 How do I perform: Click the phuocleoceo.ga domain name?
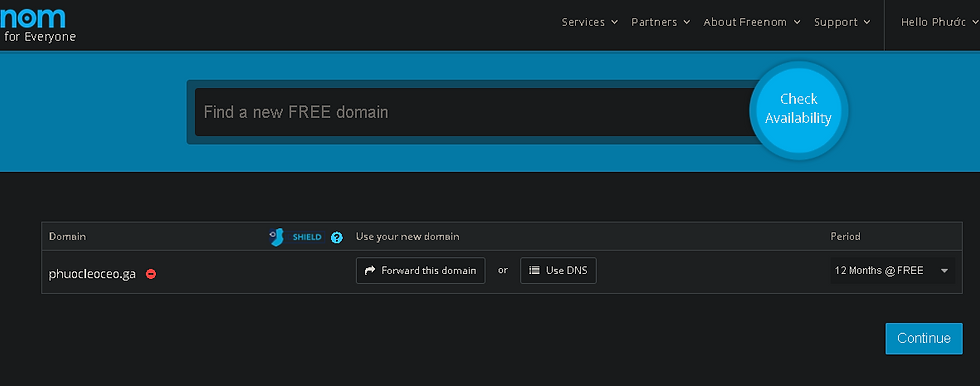coord(92,274)
